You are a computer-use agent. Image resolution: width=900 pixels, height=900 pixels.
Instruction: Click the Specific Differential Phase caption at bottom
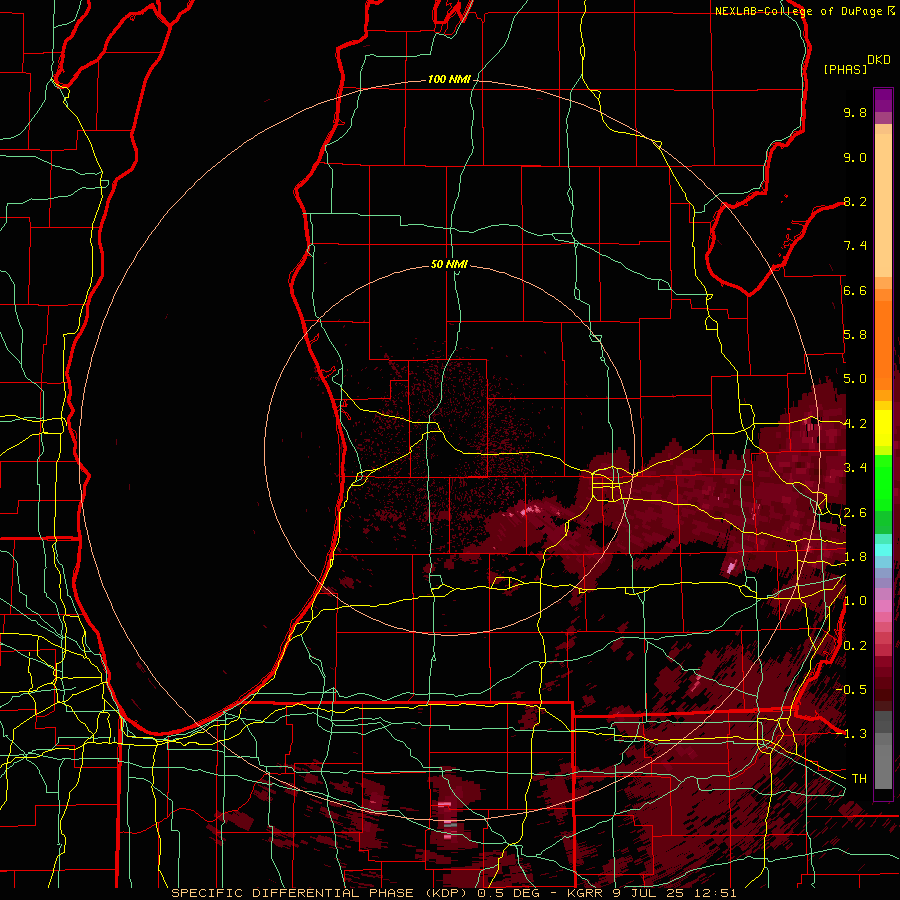coord(453,893)
